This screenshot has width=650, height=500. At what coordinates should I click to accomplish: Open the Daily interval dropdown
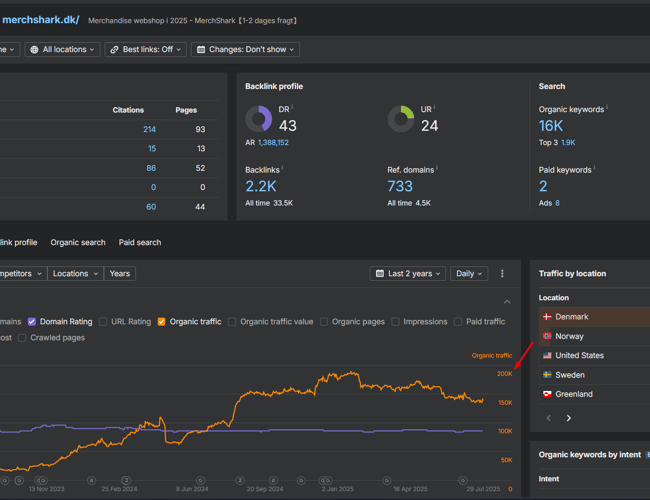coord(468,273)
